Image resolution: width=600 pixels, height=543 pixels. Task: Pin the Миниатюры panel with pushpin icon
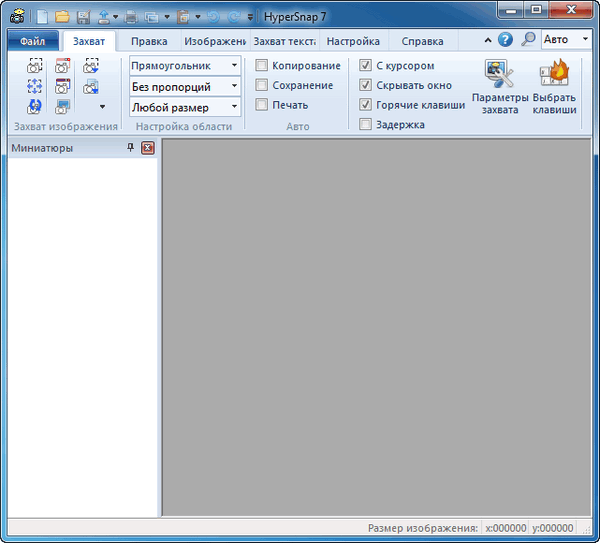tap(130, 148)
